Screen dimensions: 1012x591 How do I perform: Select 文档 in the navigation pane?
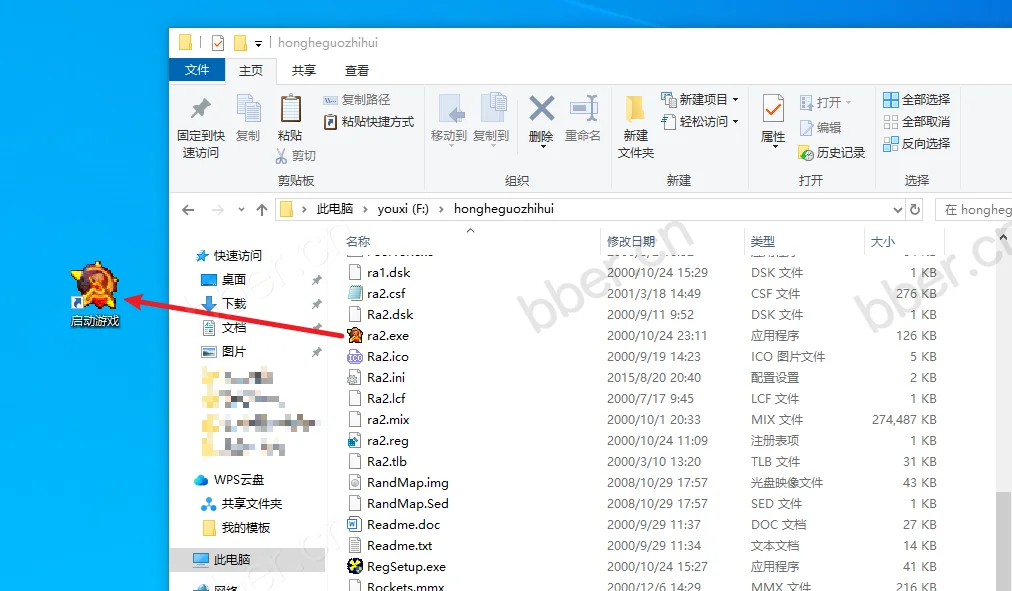coord(224,328)
